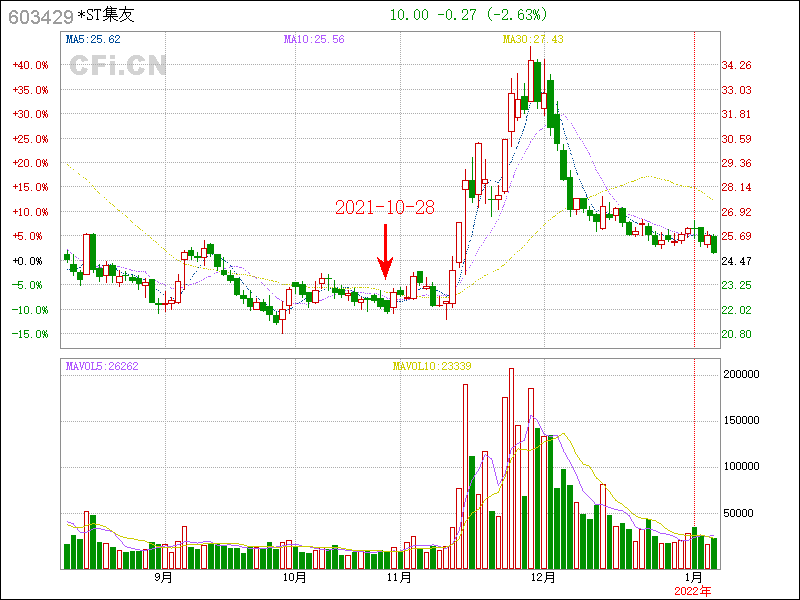Click the MA30:27.43 indicator label
800x600 pixels.
point(533,39)
